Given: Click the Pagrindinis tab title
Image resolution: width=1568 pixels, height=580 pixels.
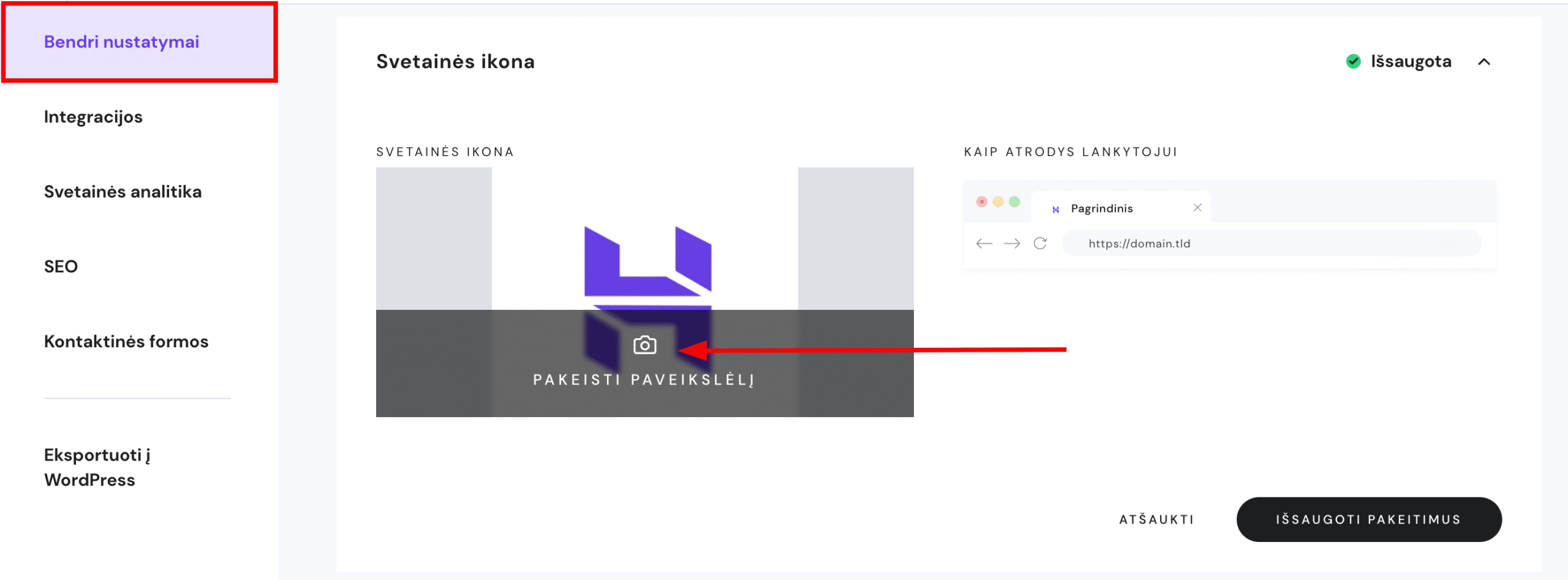Looking at the screenshot, I should pyautogui.click(x=1101, y=209).
